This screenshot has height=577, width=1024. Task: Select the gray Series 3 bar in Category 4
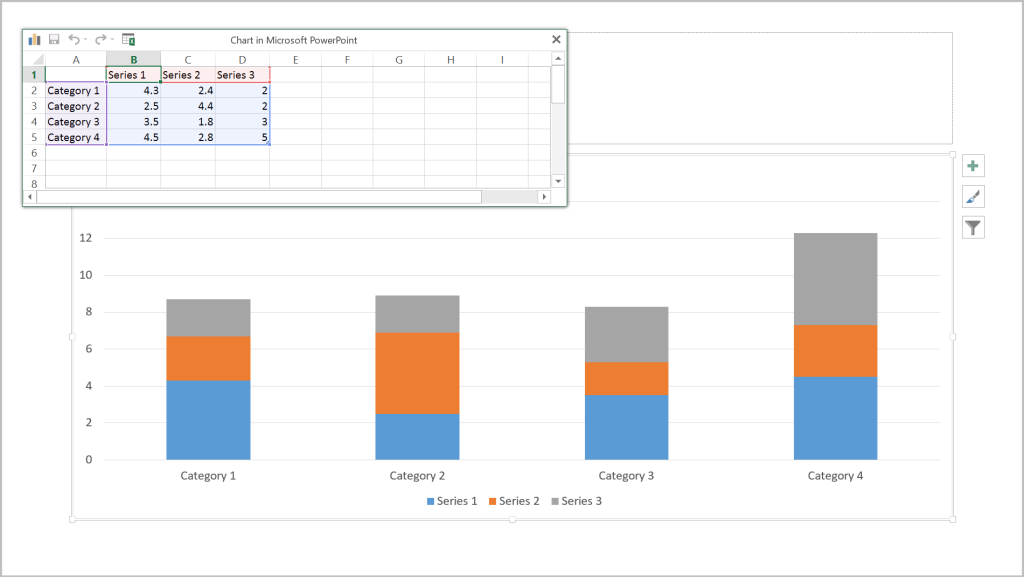[835, 279]
